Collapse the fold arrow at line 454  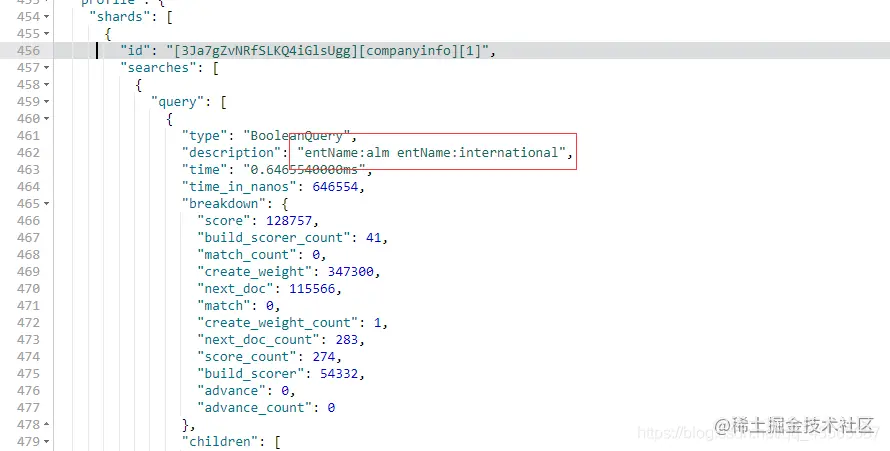(x=47, y=17)
